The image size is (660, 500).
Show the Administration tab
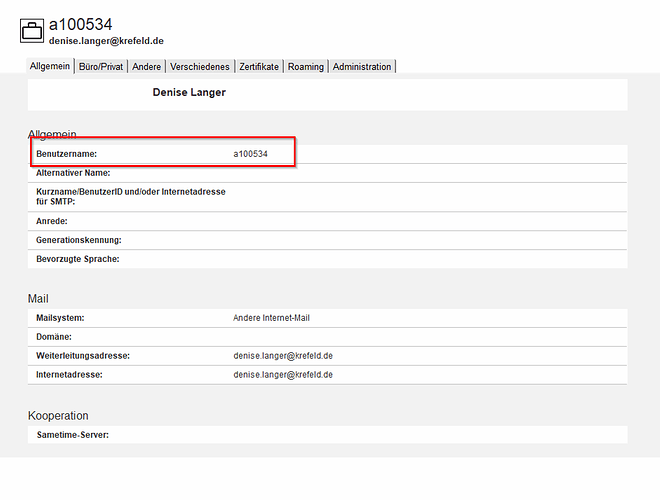point(362,67)
